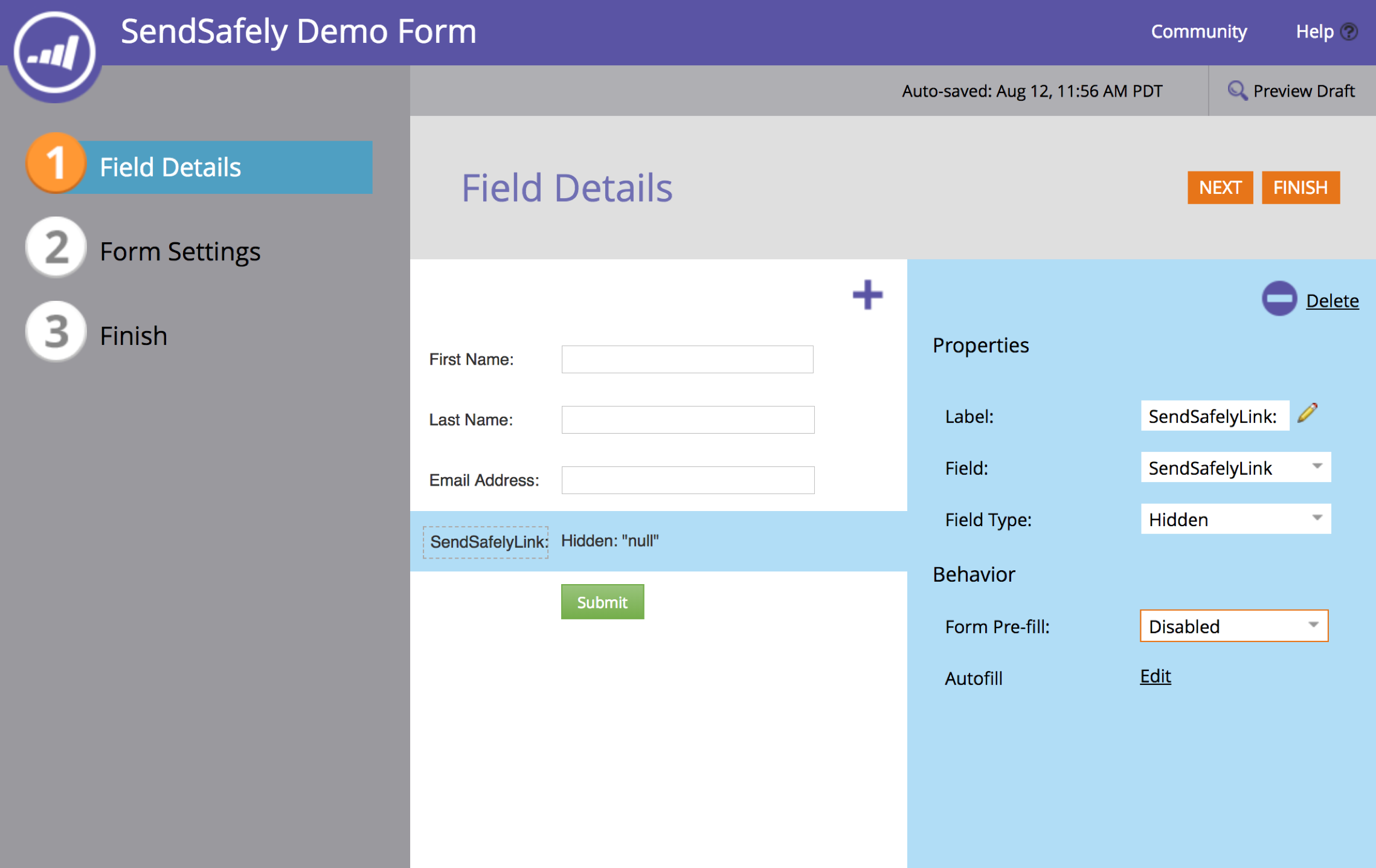Click the step 3 number circle
Screen dimensions: 1376x868
(56, 332)
